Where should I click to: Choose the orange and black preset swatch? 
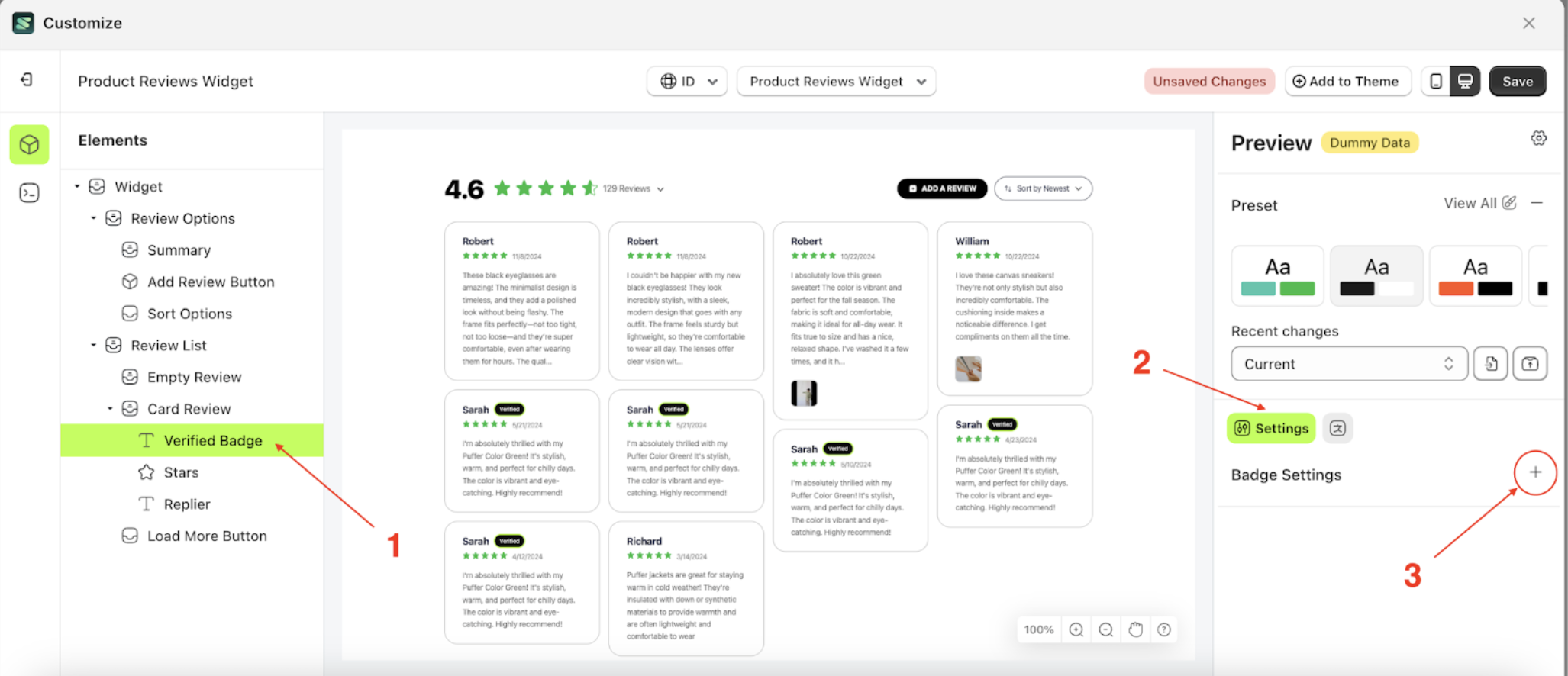click(x=1475, y=275)
